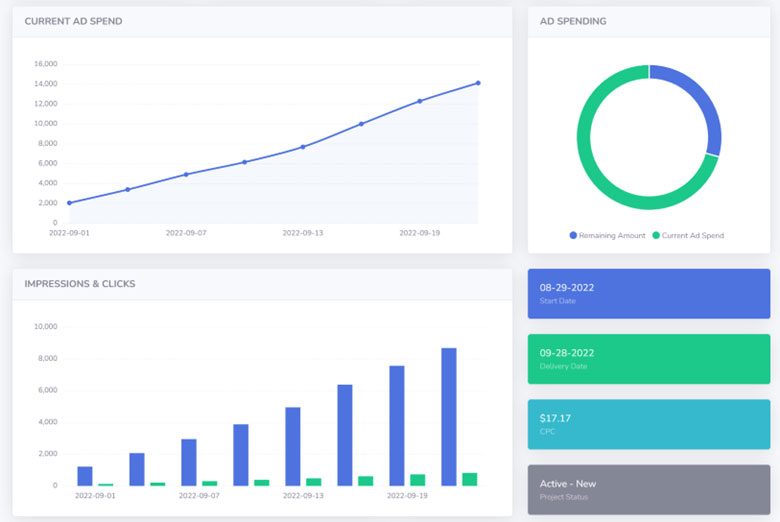Viewport: 780px width, 522px height.
Task: Click the green Current Ad Spend legend dot
Action: coord(656,235)
